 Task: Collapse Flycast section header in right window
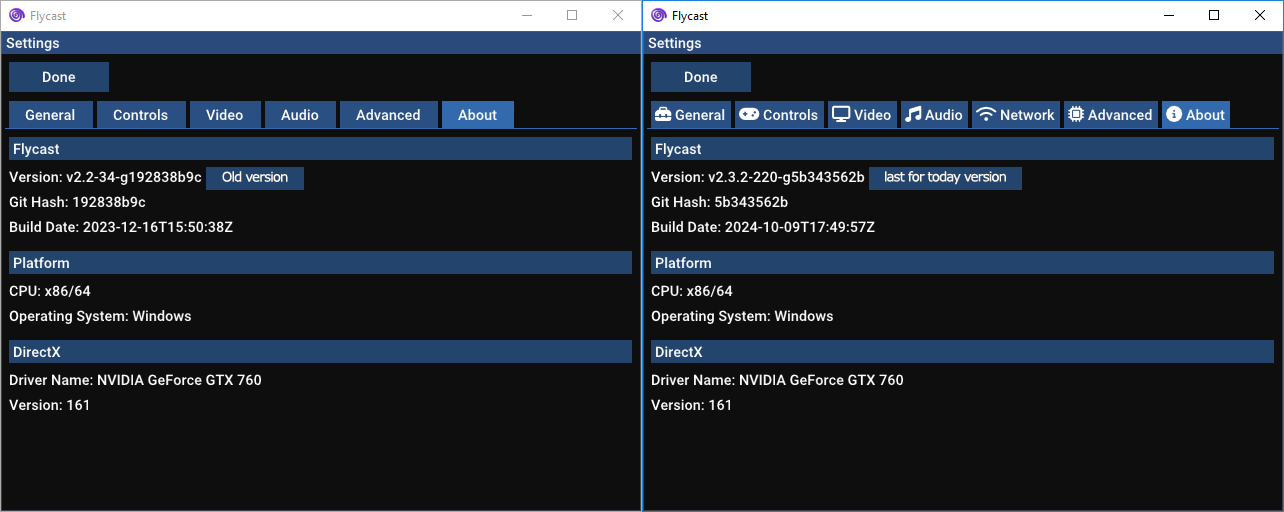(964, 149)
